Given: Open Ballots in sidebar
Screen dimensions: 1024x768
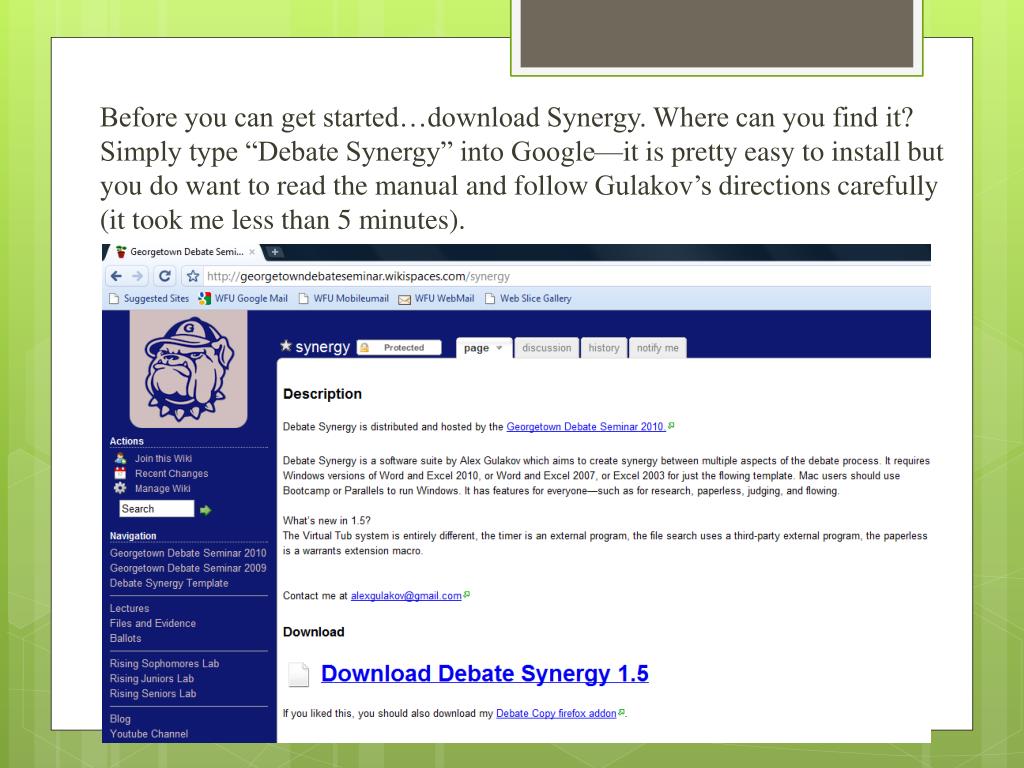Looking at the screenshot, I should coord(125,638).
